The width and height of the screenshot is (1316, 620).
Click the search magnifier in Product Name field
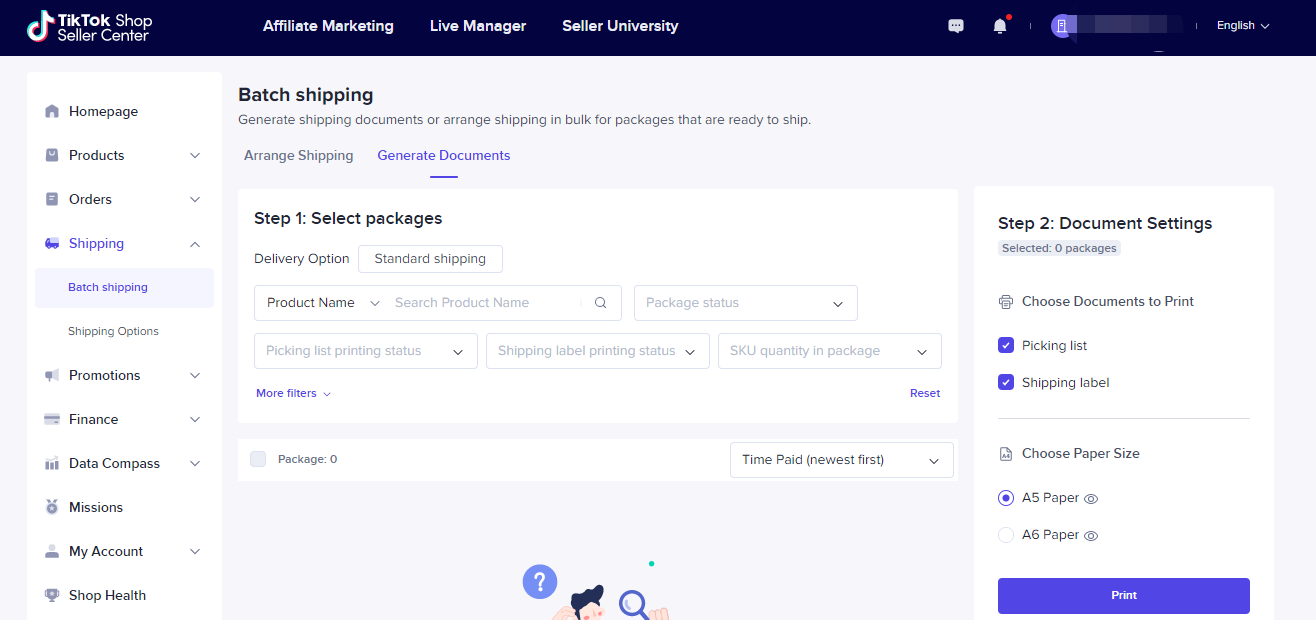[x=601, y=303]
